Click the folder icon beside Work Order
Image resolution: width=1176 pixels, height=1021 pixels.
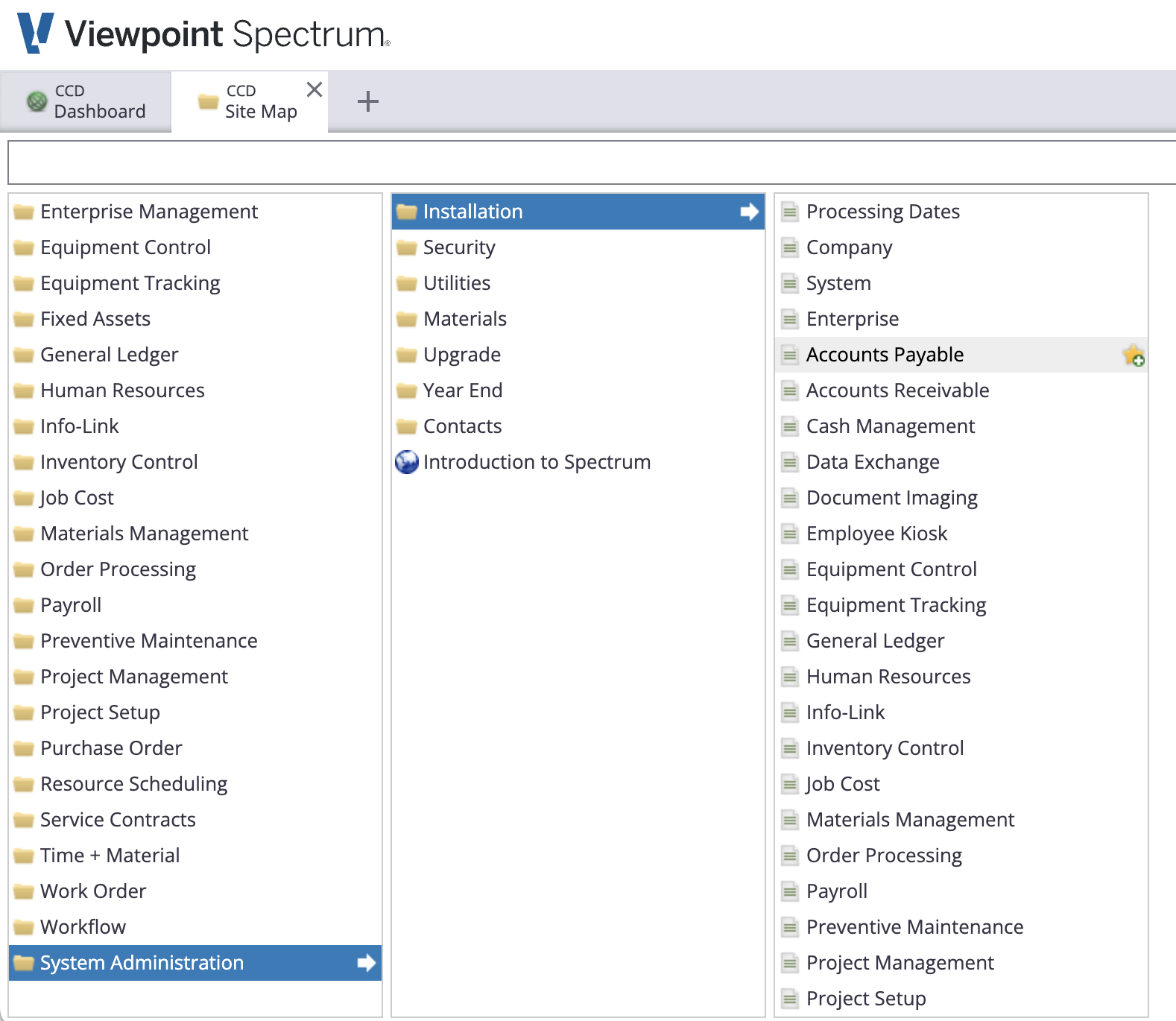[24, 891]
